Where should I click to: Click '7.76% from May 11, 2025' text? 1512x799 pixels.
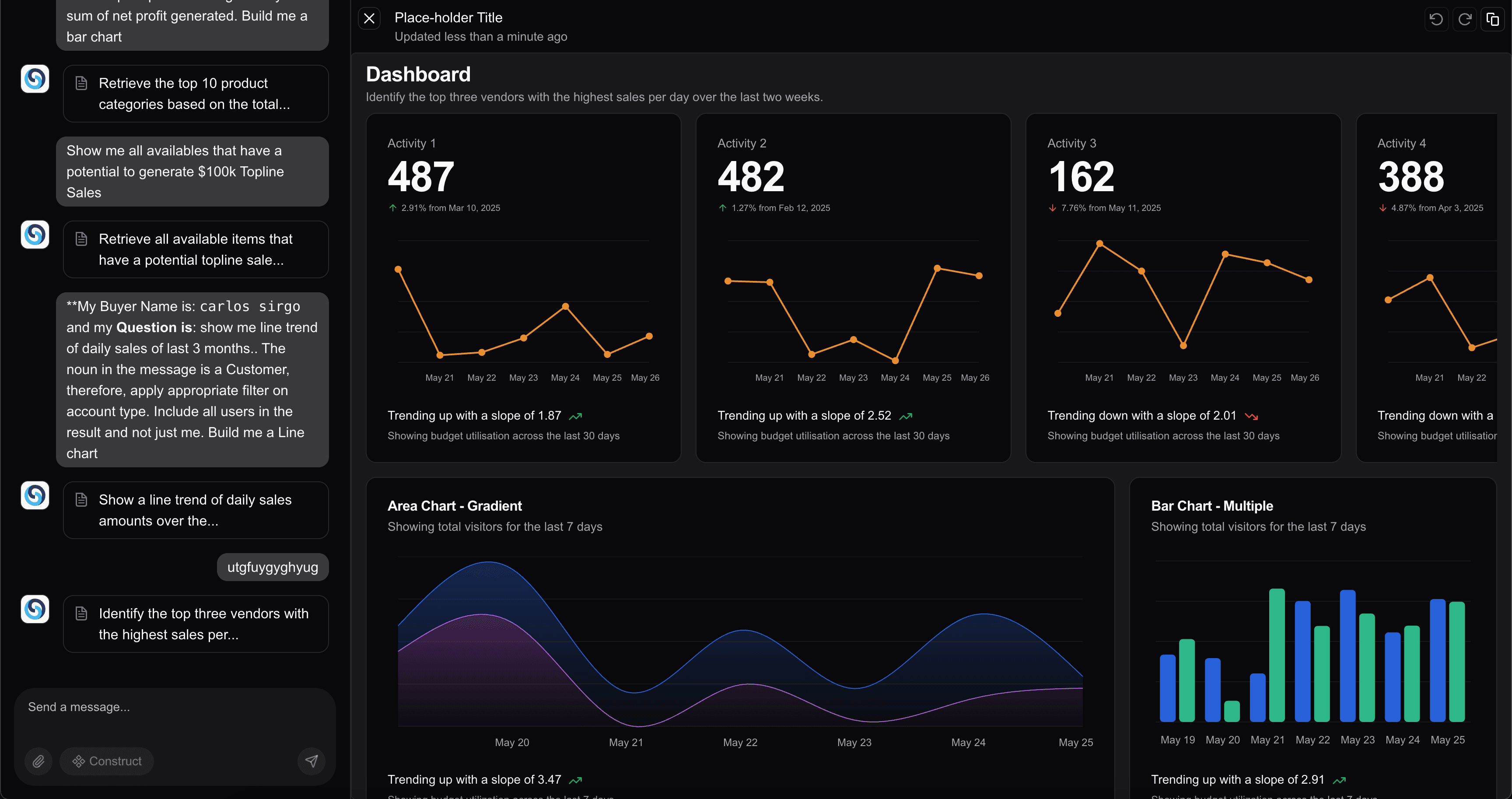coord(1111,208)
